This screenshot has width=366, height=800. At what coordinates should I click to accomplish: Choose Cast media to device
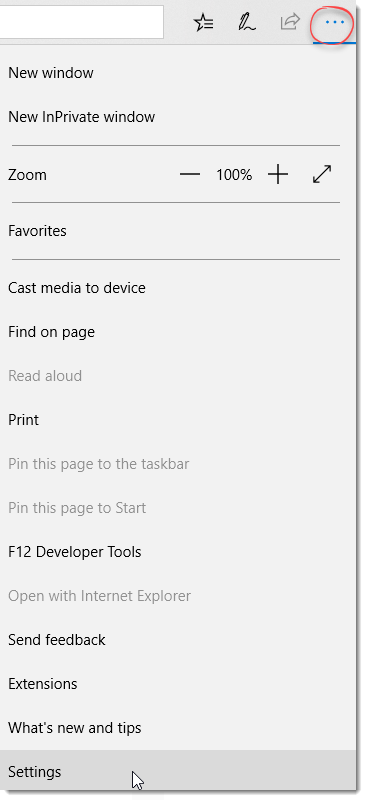[178, 288]
